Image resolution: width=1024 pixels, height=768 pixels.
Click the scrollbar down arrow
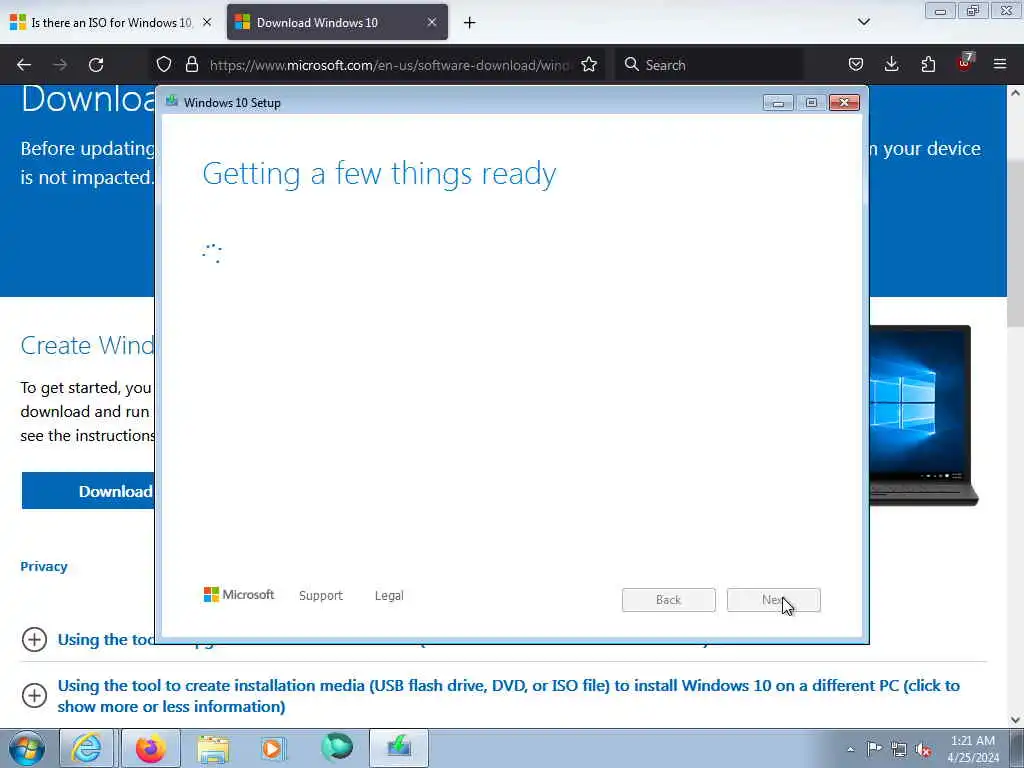[1016, 720]
